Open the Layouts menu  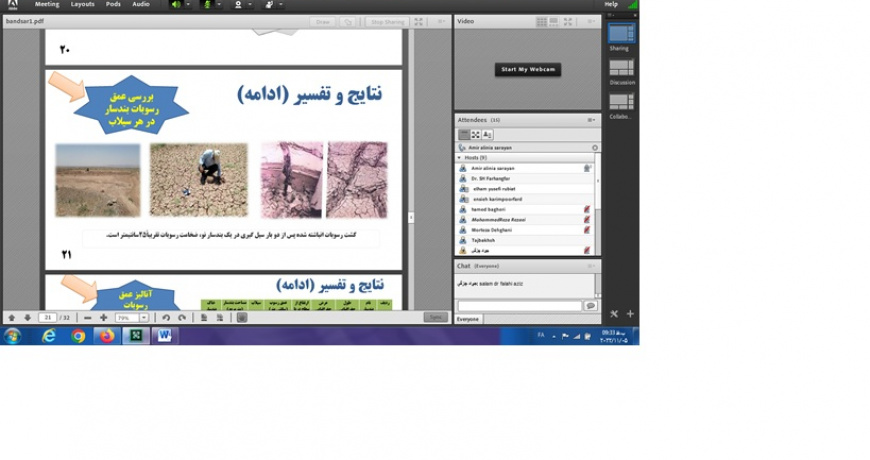pos(83,4)
